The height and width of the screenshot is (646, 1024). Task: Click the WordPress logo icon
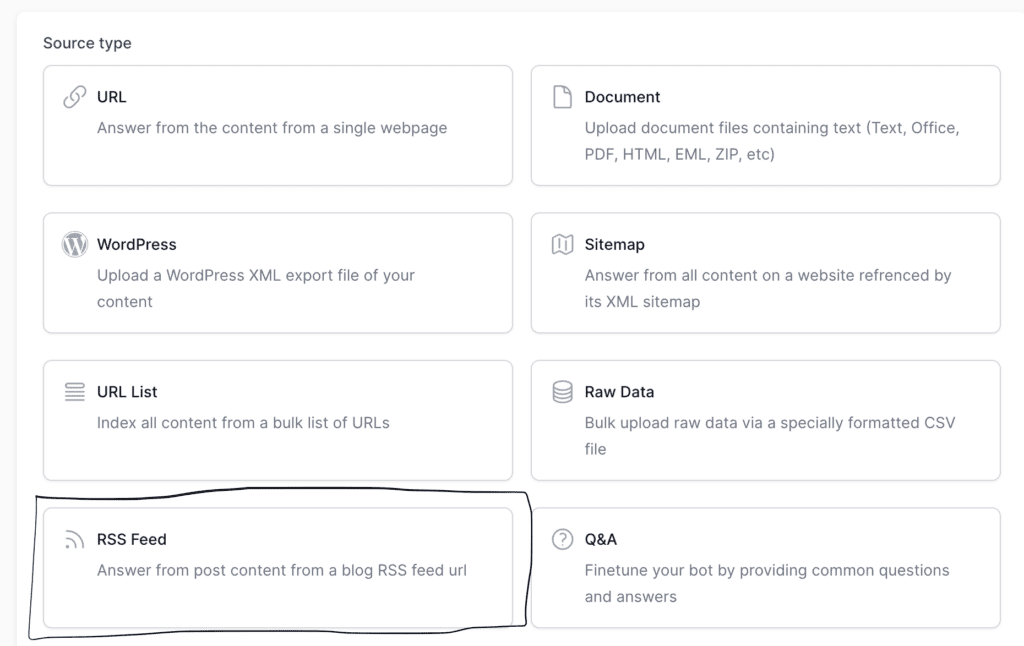(74, 244)
